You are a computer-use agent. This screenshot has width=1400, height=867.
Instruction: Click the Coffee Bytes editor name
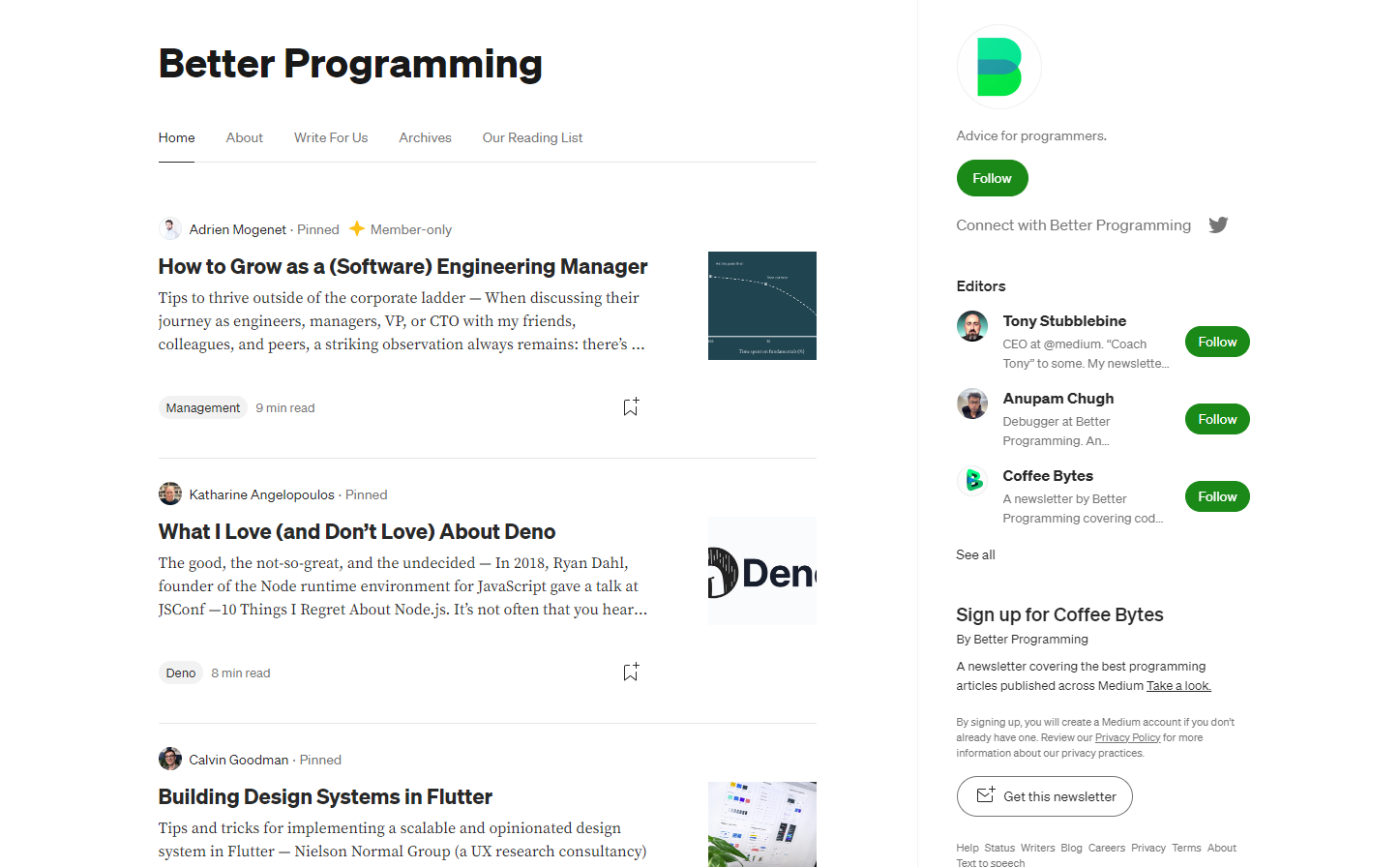pos(1048,476)
